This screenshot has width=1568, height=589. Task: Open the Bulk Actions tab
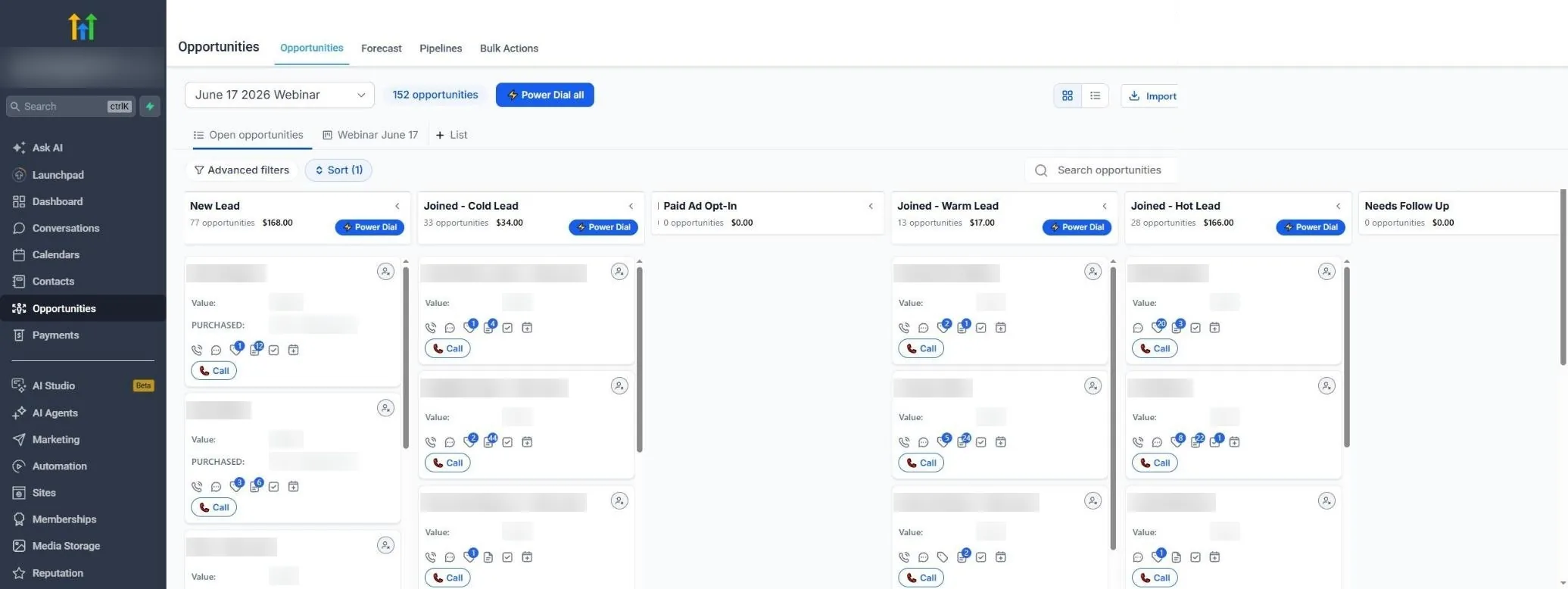509,48
